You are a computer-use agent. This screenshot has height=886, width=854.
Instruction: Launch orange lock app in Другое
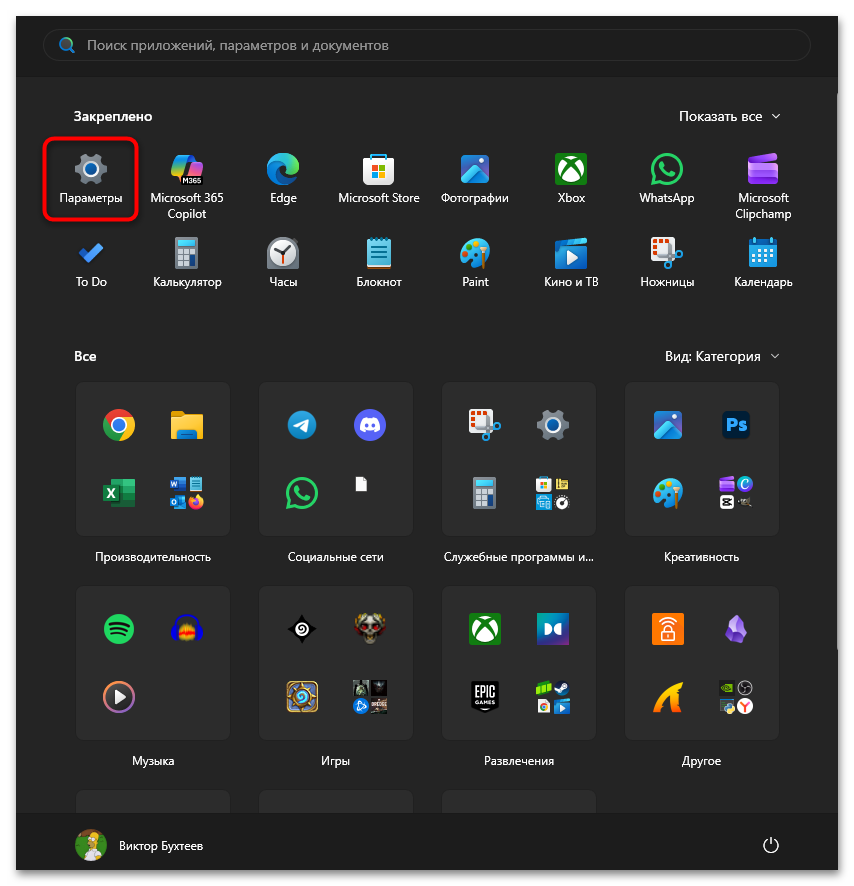[x=668, y=628]
